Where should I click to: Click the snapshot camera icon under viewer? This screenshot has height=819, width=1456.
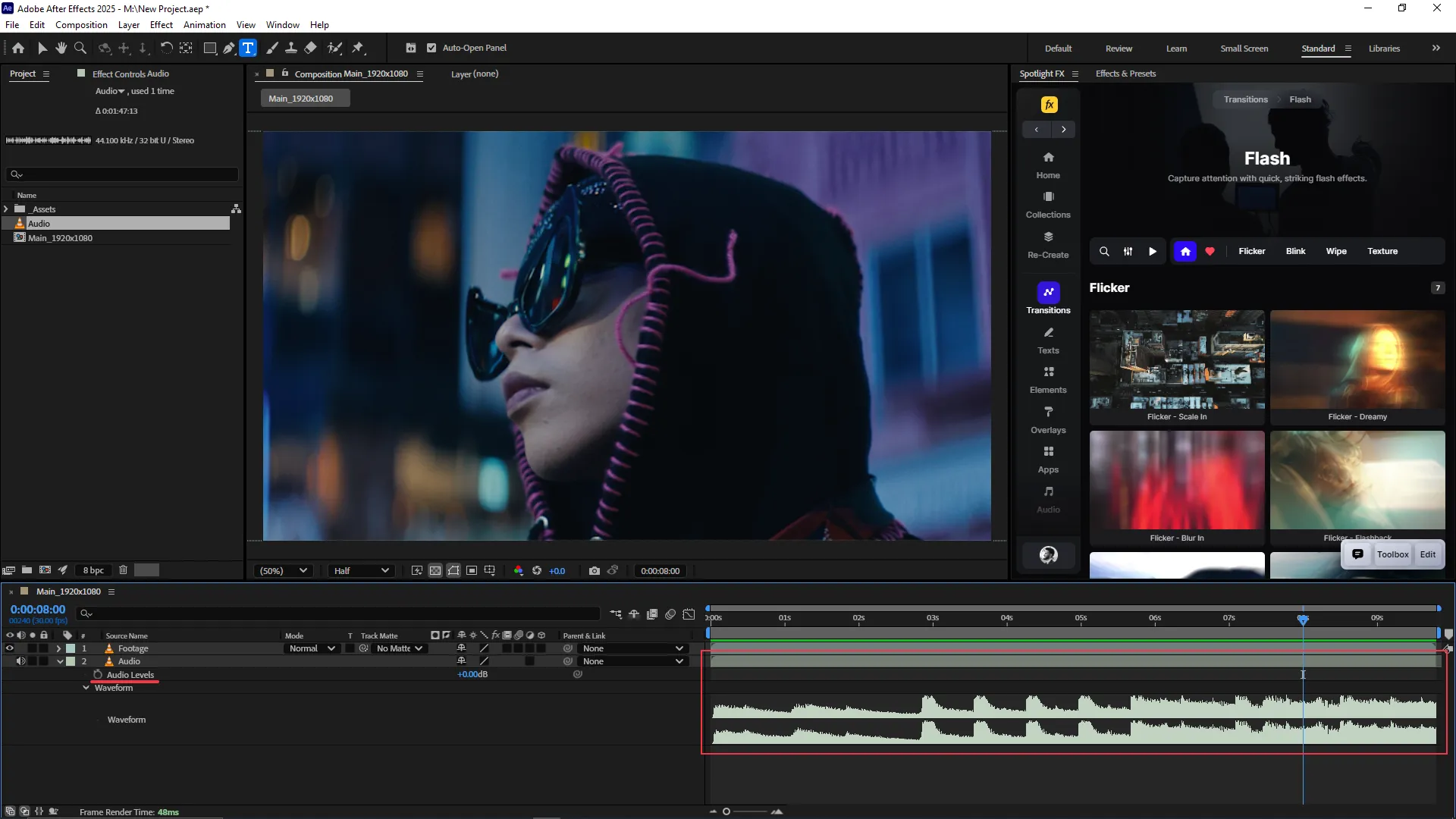pyautogui.click(x=595, y=571)
